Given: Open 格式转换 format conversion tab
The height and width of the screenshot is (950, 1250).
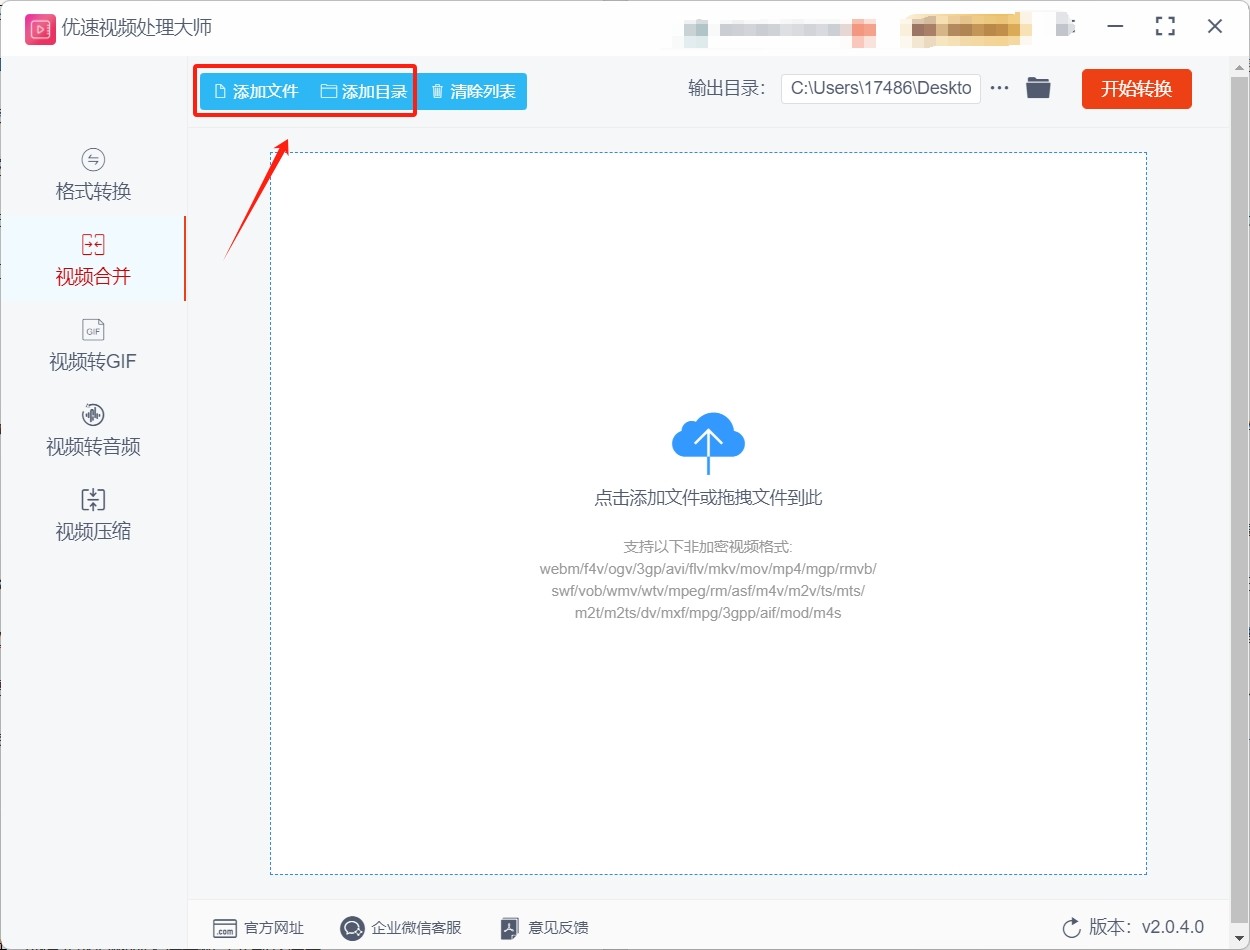Looking at the screenshot, I should 93,176.
